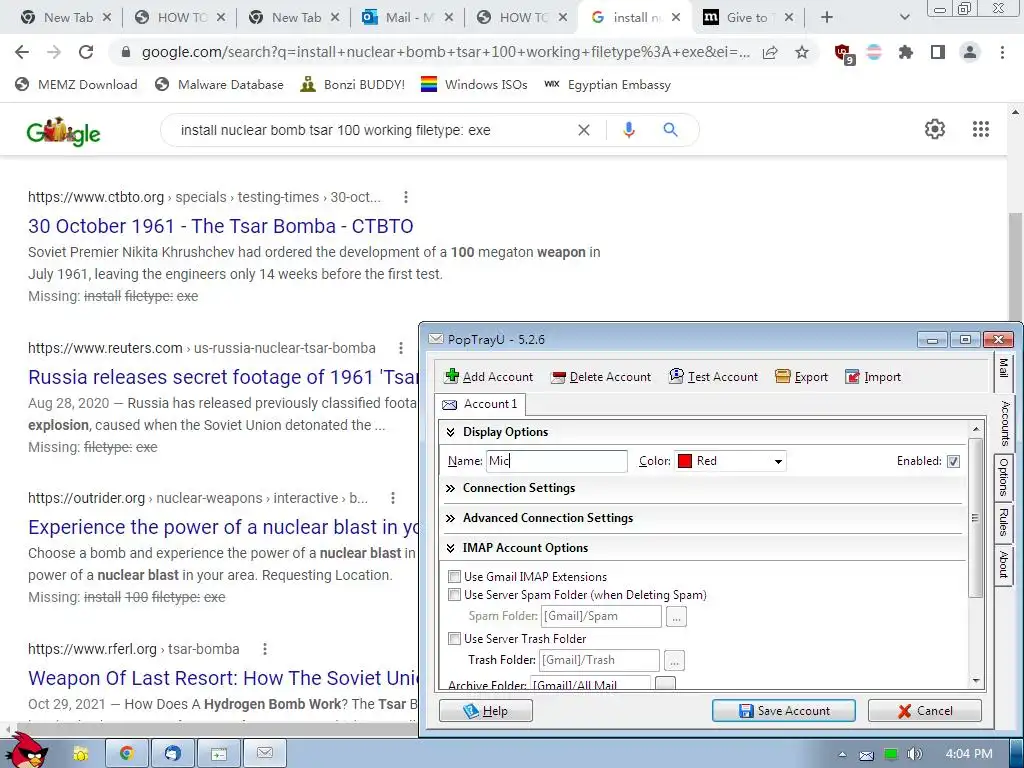The image size is (1024, 768).
Task: Click Delete Account in PopTrayU toolbar
Action: click(601, 377)
